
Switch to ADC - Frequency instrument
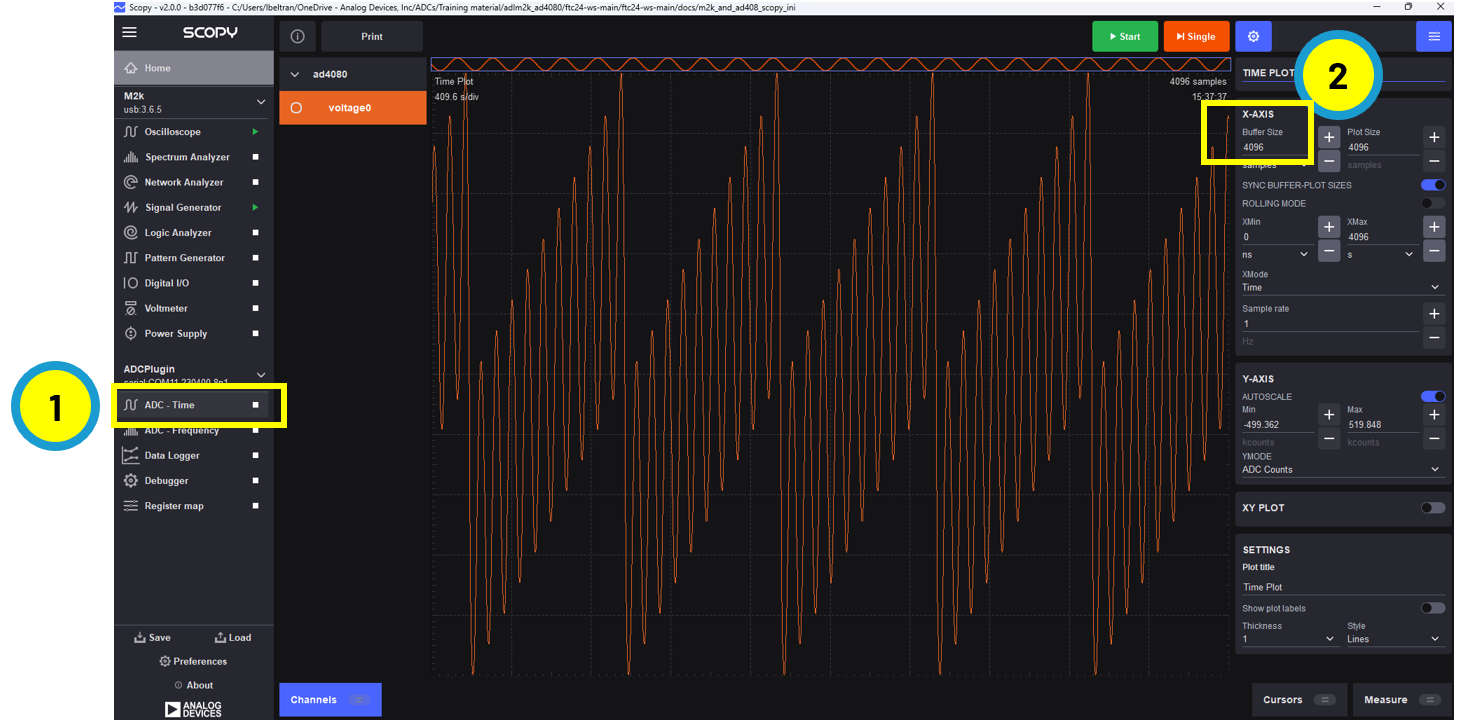[181, 431]
